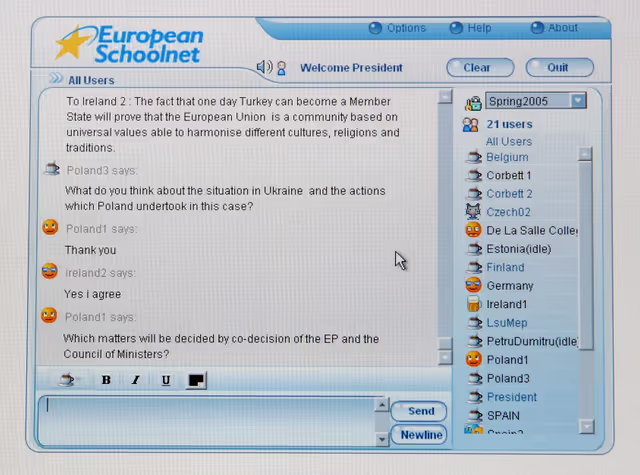Viewport: 640px width, 475px height.
Task: Open the Help menu
Action: coord(471,28)
